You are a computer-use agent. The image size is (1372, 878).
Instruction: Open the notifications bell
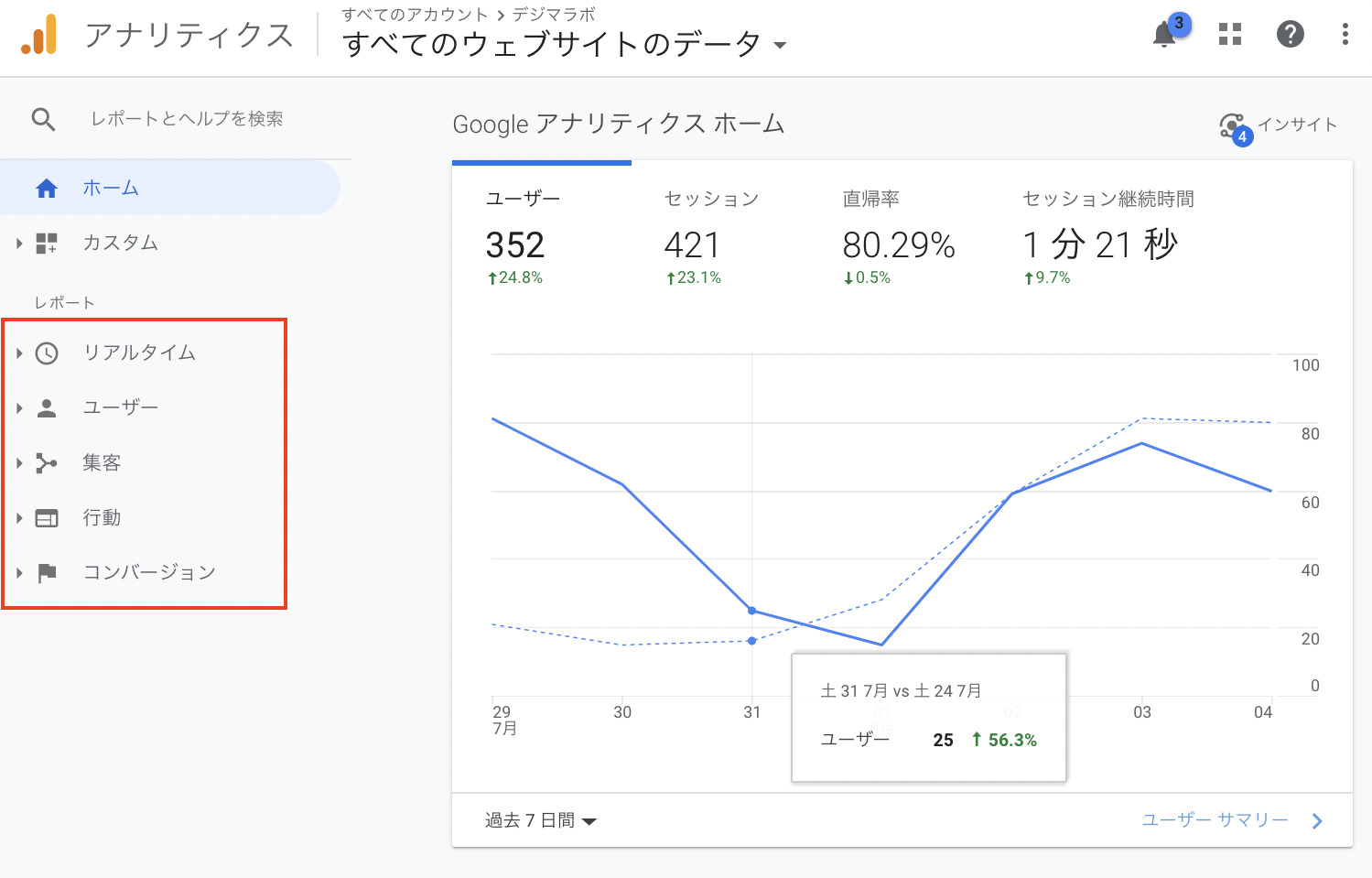pyautogui.click(x=1164, y=35)
